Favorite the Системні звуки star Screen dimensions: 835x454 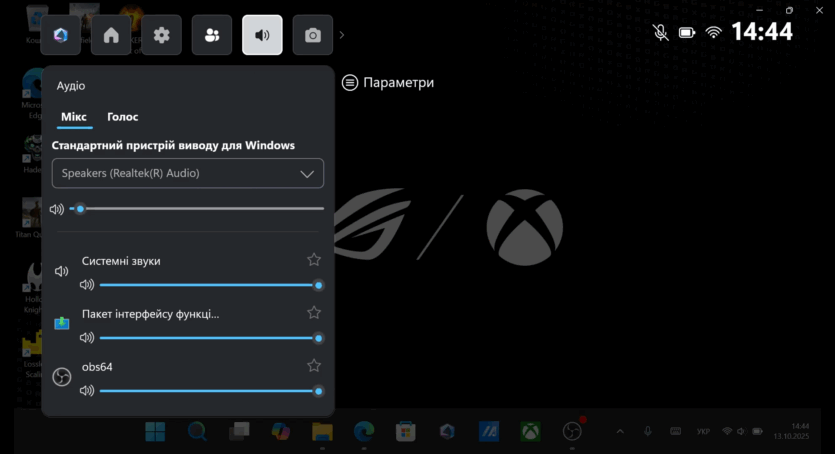(314, 260)
